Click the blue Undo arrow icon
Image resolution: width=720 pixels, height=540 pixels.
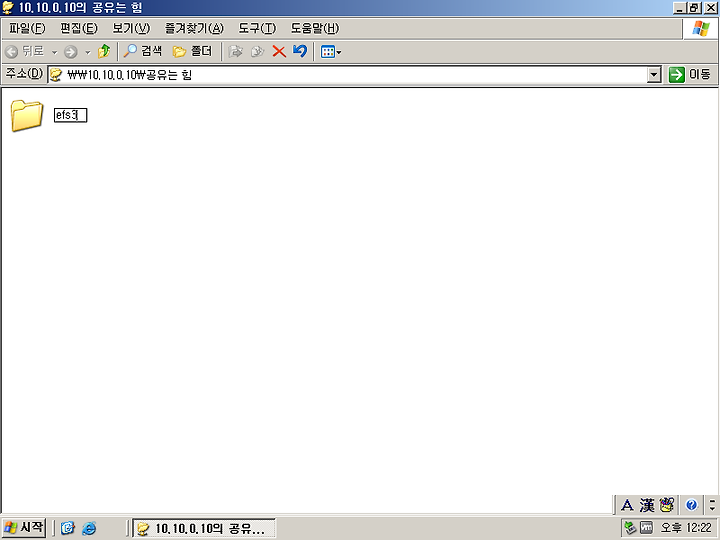(x=300, y=51)
